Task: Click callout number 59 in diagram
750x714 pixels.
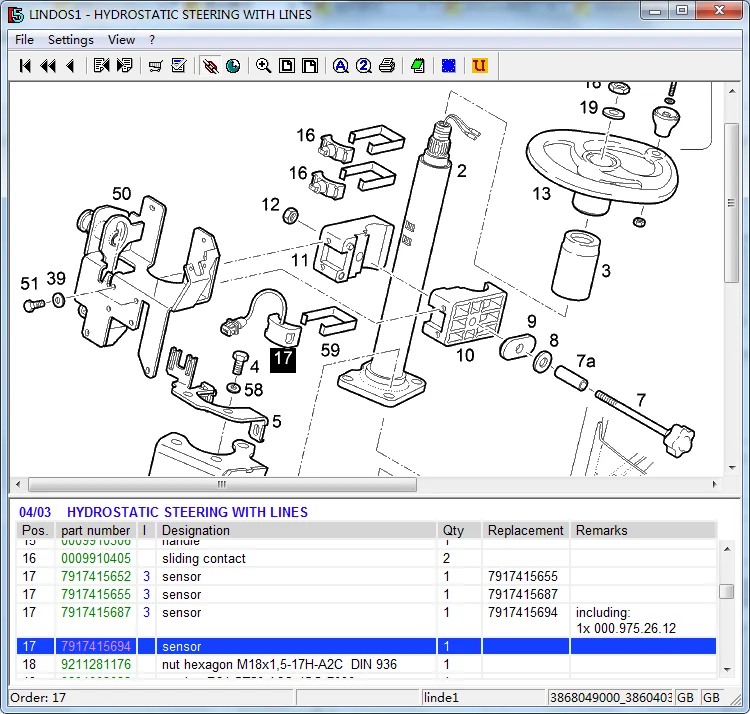Action: (x=330, y=351)
